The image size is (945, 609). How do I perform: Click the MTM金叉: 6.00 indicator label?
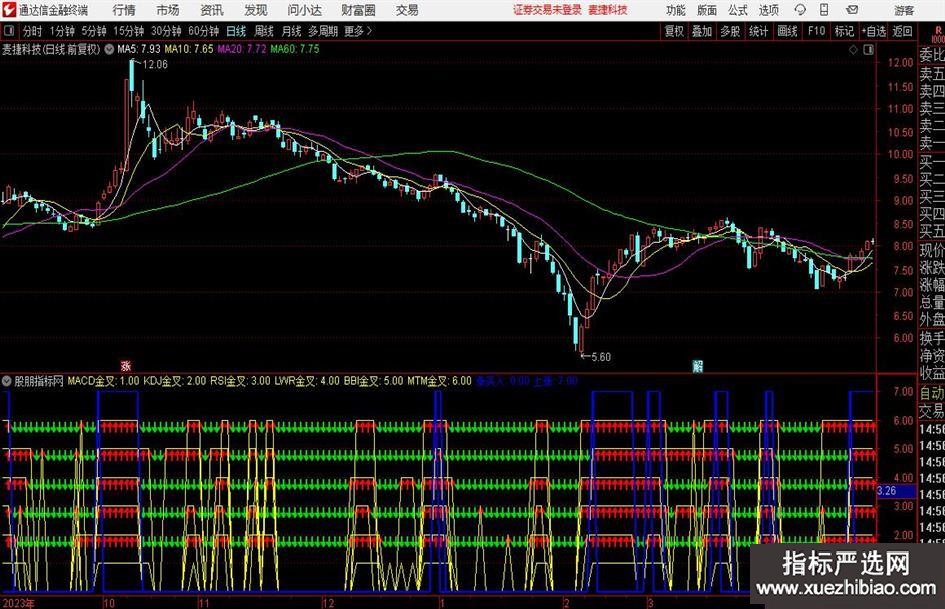(439, 381)
